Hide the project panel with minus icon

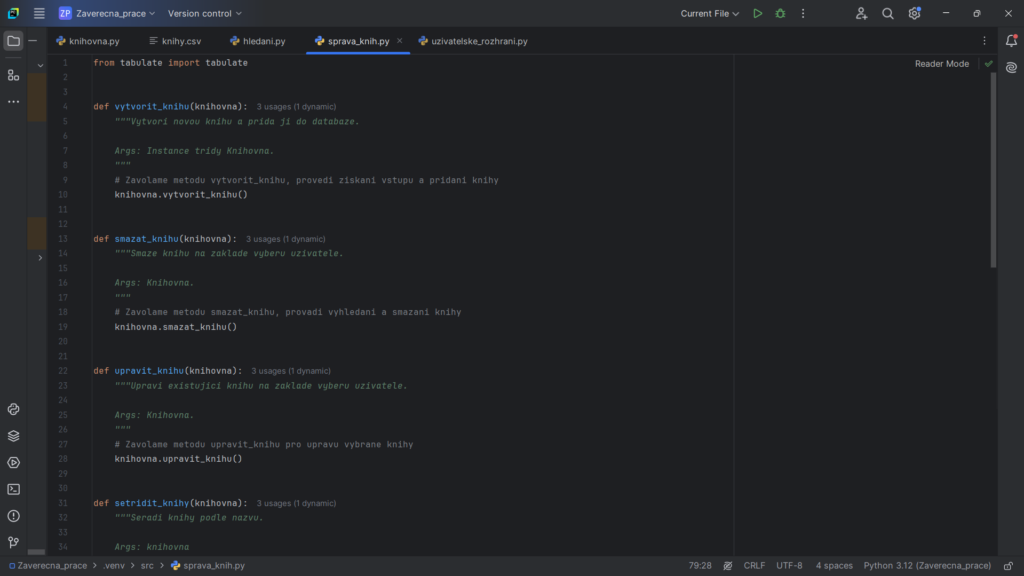click(x=33, y=41)
